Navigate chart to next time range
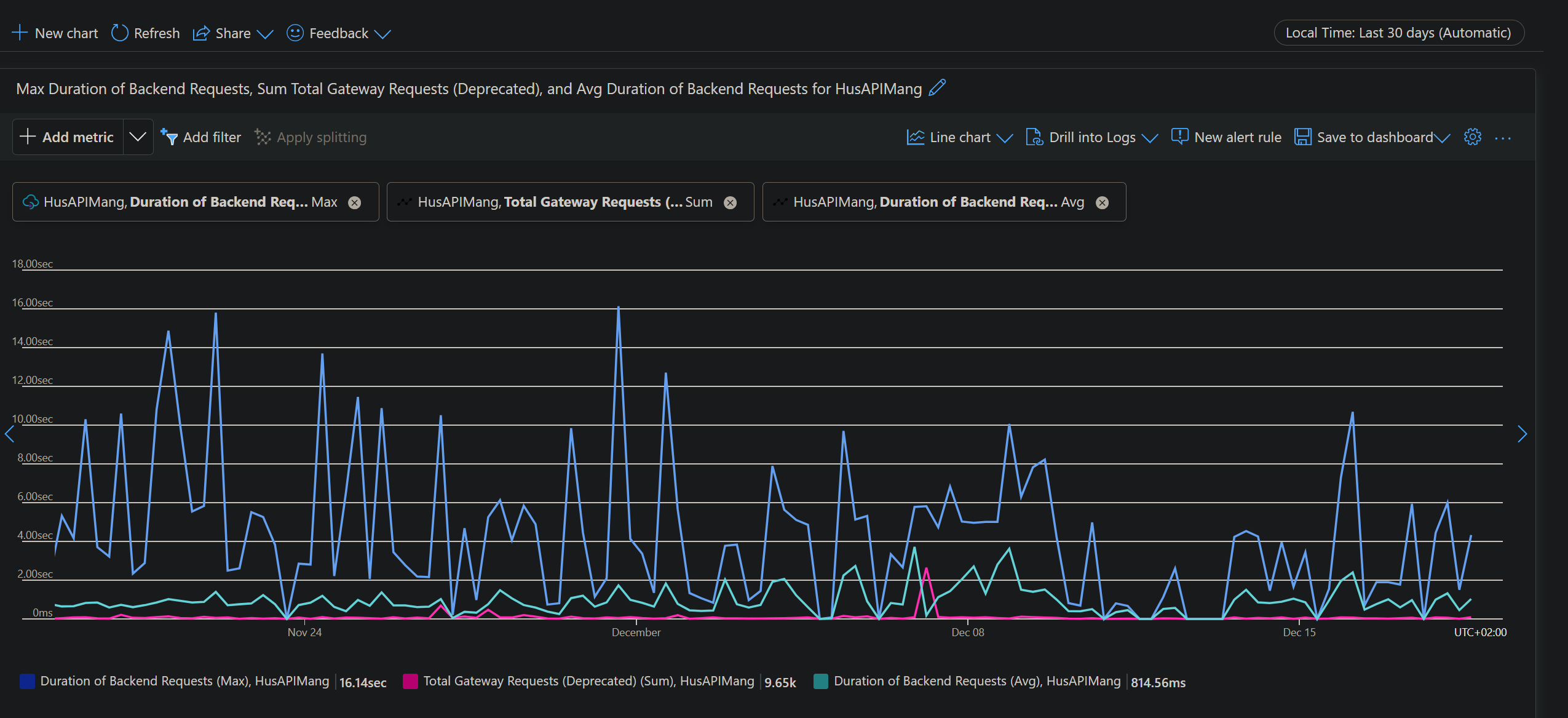 1522,434
